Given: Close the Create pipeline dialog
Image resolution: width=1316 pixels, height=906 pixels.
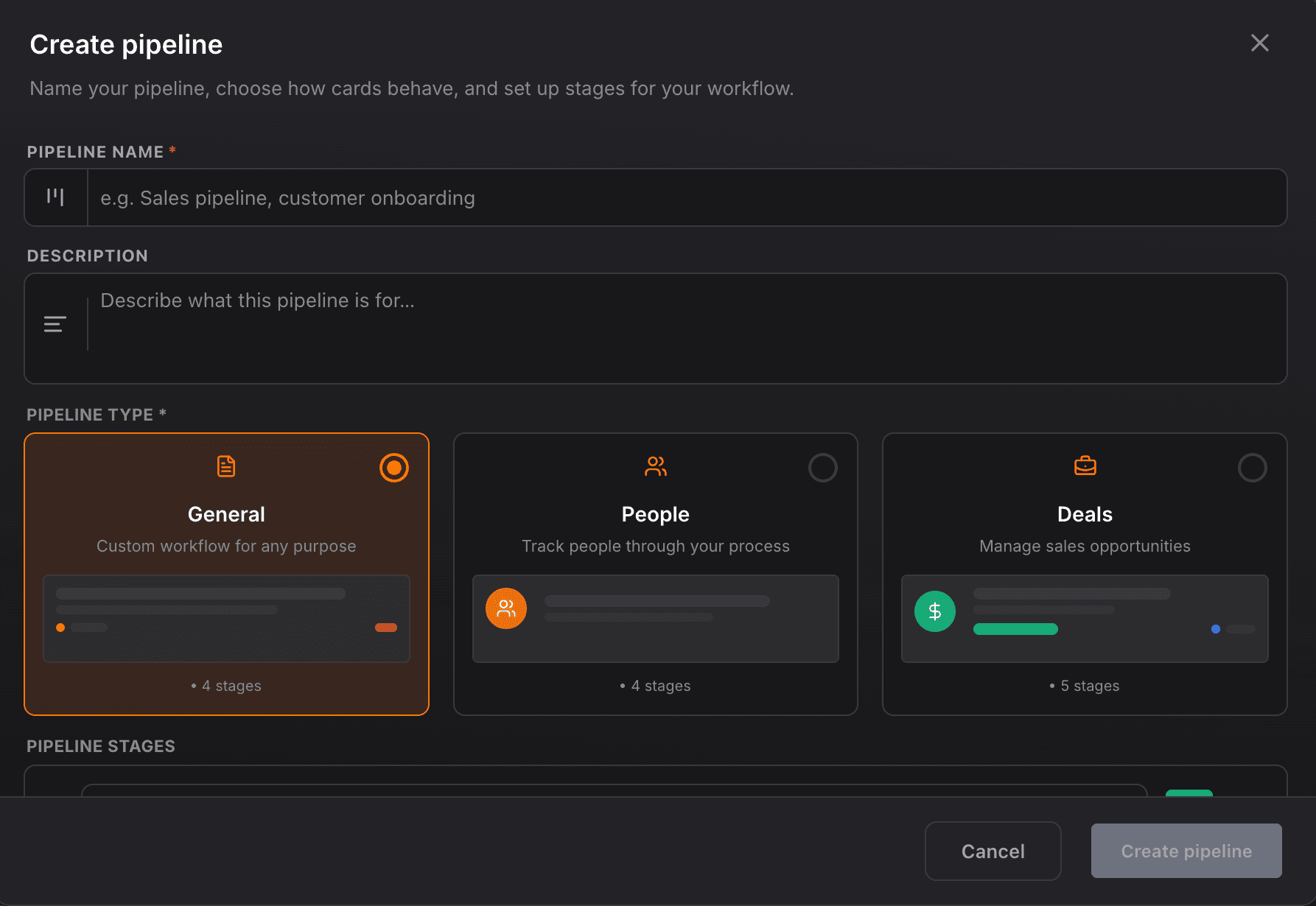Looking at the screenshot, I should (x=1259, y=43).
